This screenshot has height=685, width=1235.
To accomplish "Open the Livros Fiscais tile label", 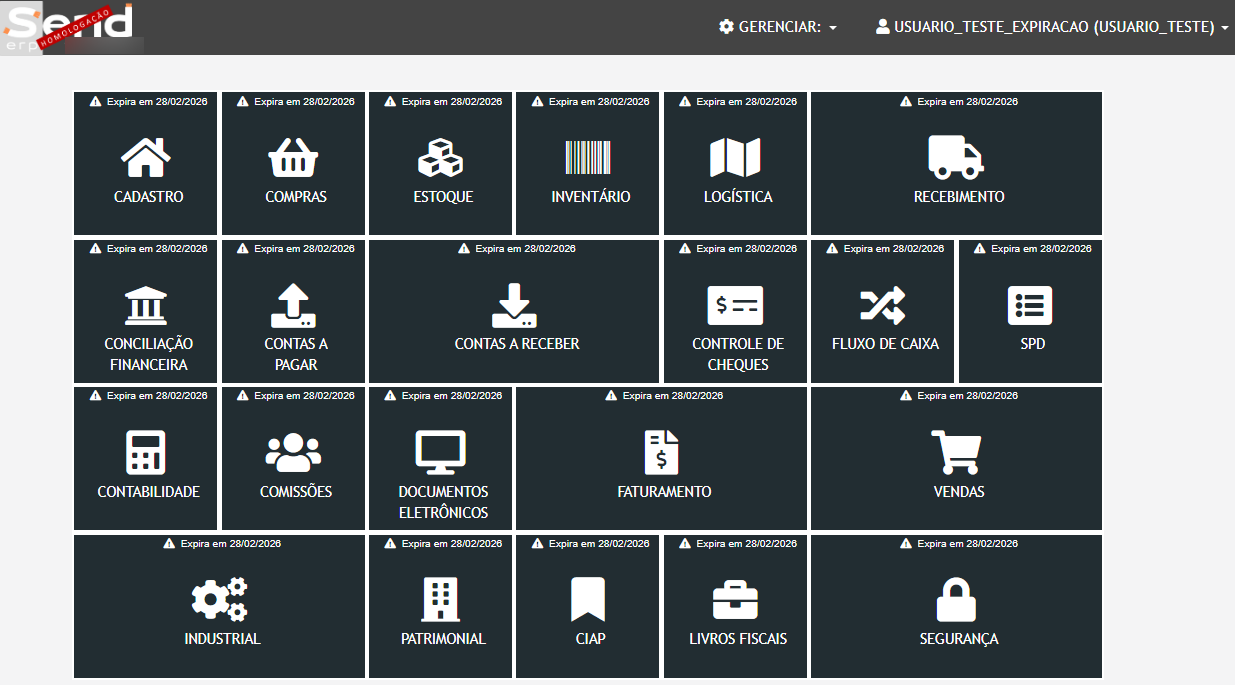I will click(x=738, y=639).
